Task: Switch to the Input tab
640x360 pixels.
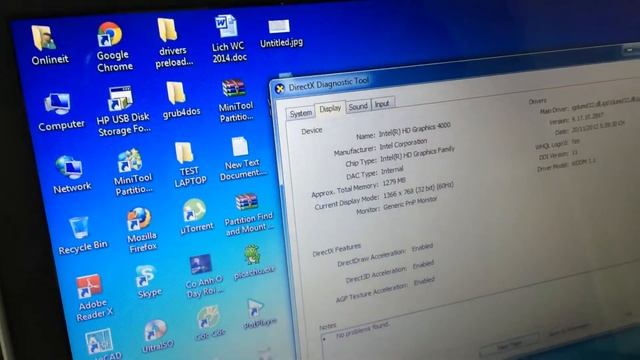Action: click(382, 104)
